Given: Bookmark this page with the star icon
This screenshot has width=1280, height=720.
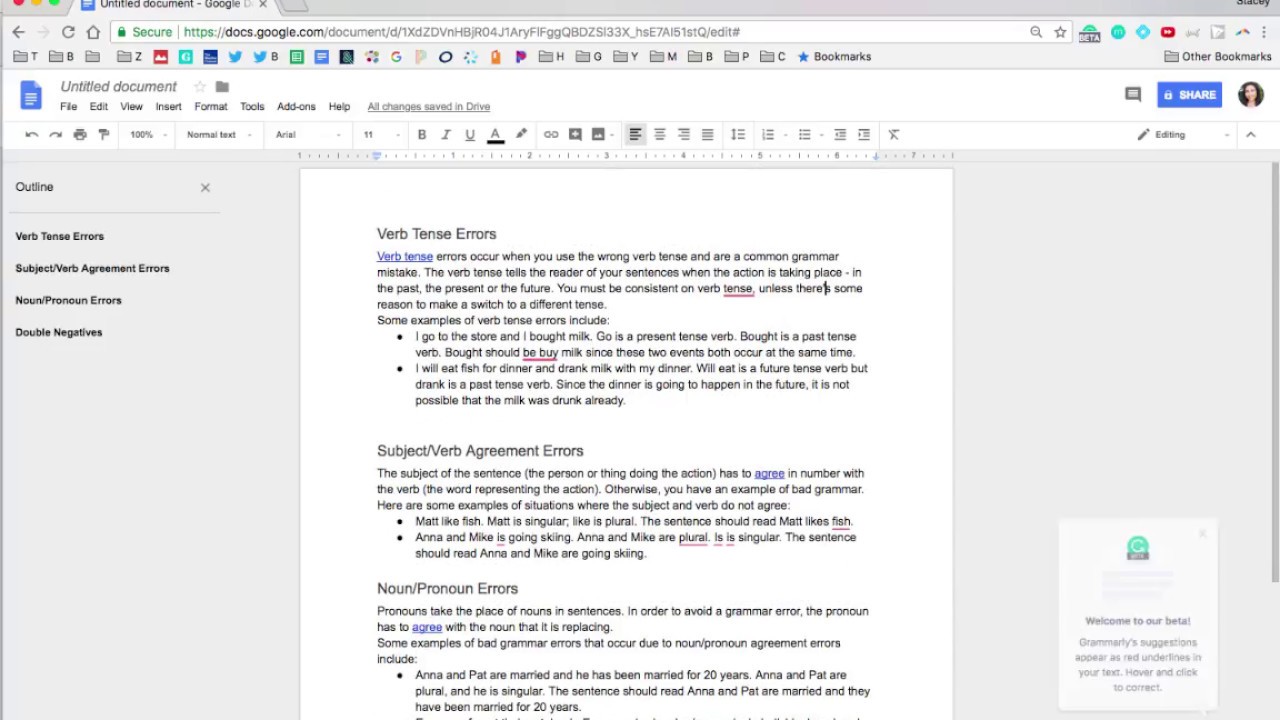Looking at the screenshot, I should click(x=1060, y=32).
